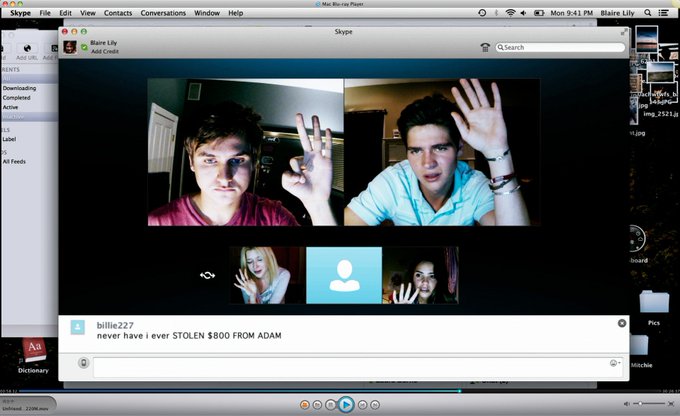Click the player volume speaker icon
The width and height of the screenshot is (680, 416).
point(627,404)
